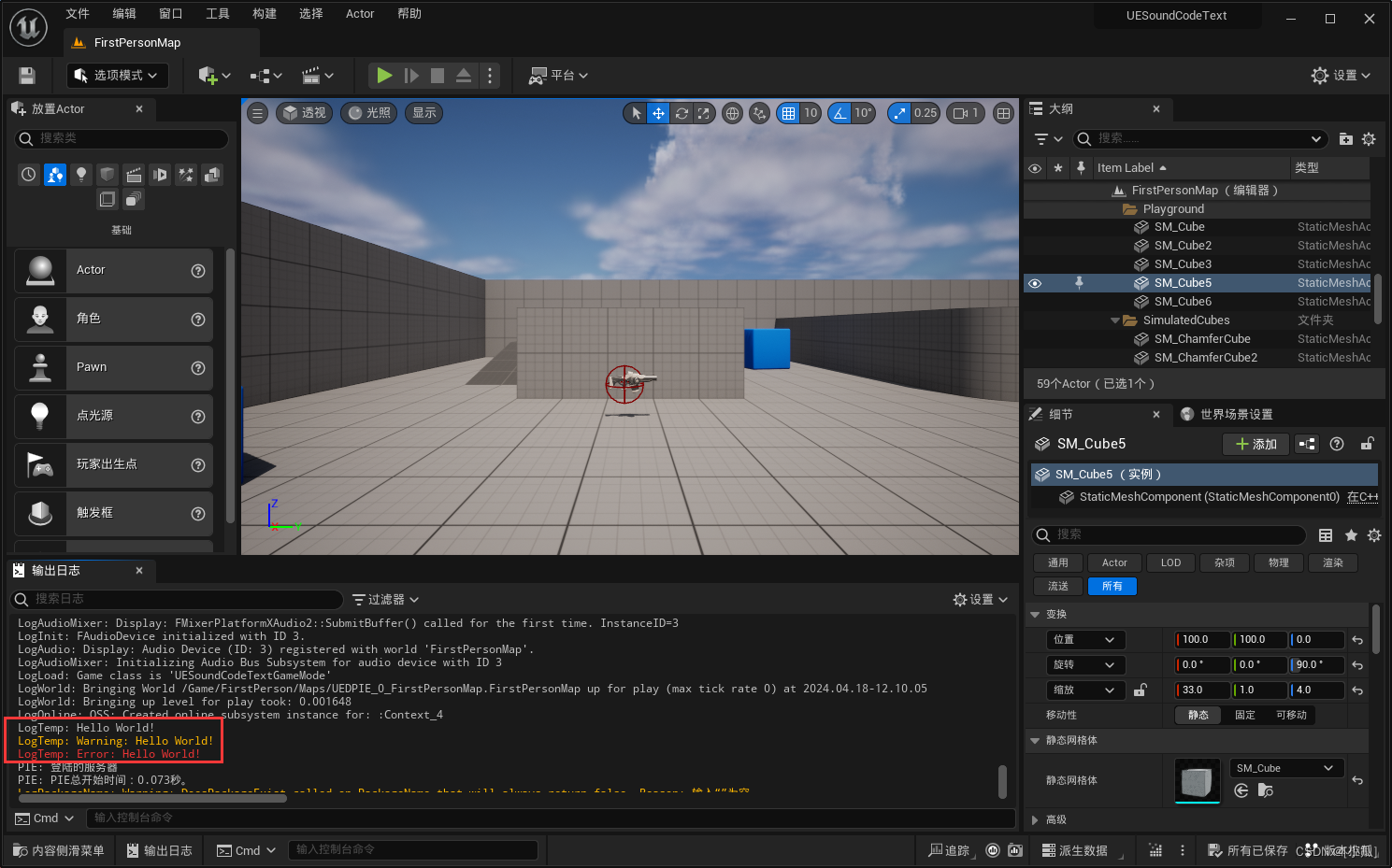Image resolution: width=1392 pixels, height=868 pixels.
Task: Open the viewport hamburger options menu
Action: click(x=258, y=113)
